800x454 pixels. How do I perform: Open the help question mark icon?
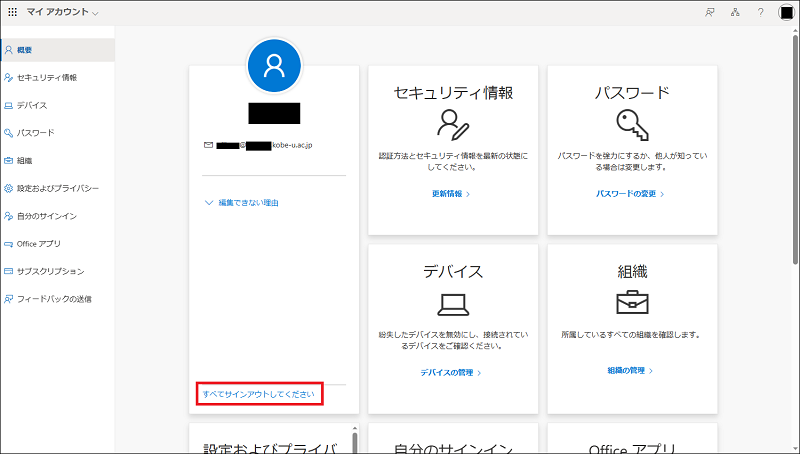coord(761,12)
